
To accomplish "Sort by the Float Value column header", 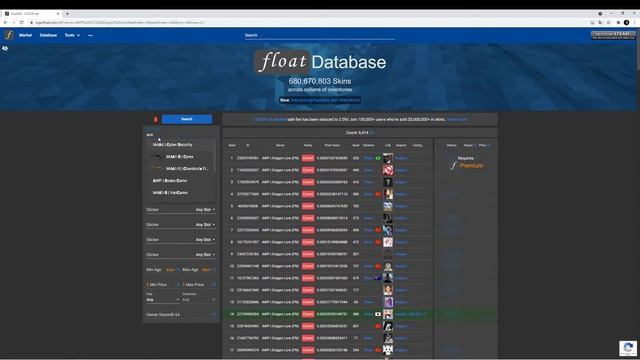I will click(x=332, y=145).
